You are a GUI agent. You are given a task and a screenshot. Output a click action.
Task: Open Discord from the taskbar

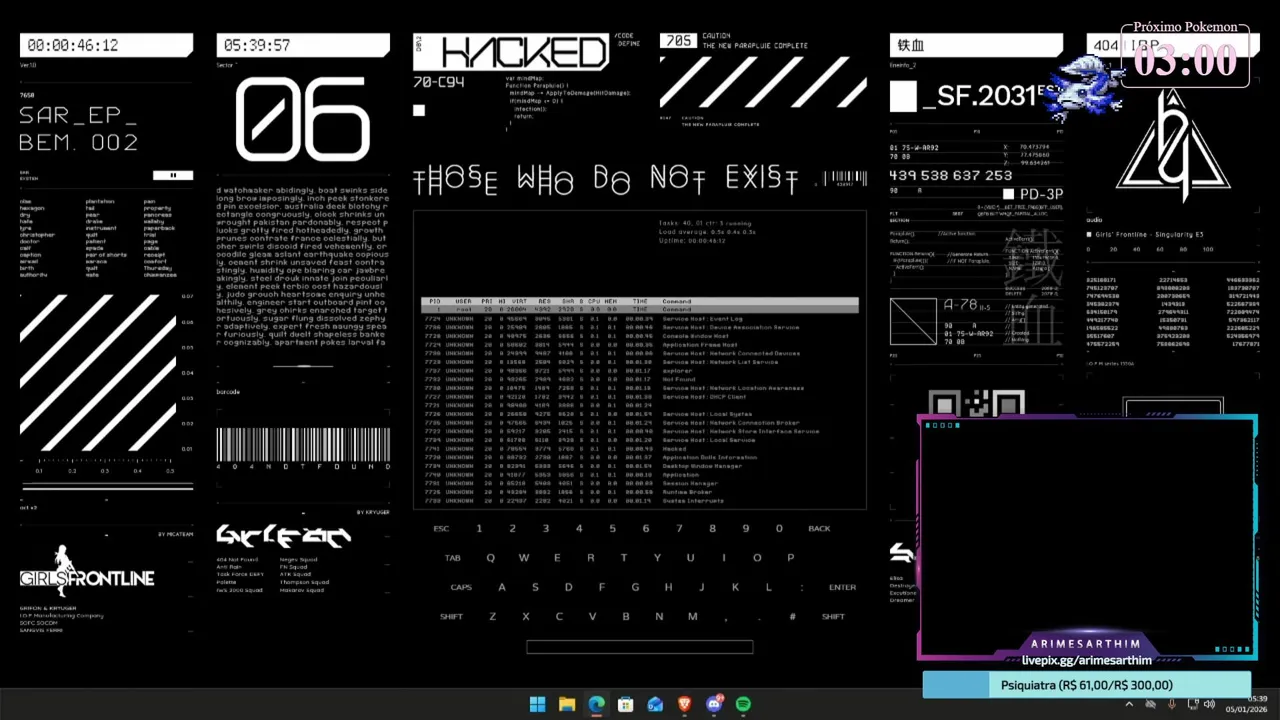point(714,704)
